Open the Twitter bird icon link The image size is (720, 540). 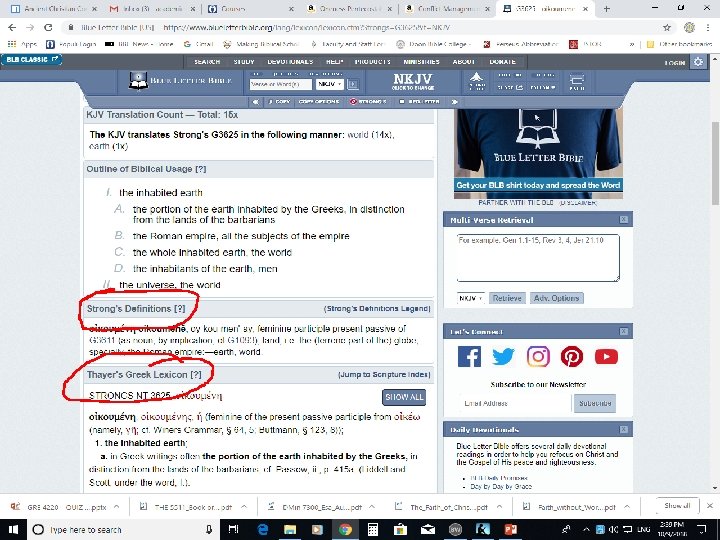click(503, 356)
